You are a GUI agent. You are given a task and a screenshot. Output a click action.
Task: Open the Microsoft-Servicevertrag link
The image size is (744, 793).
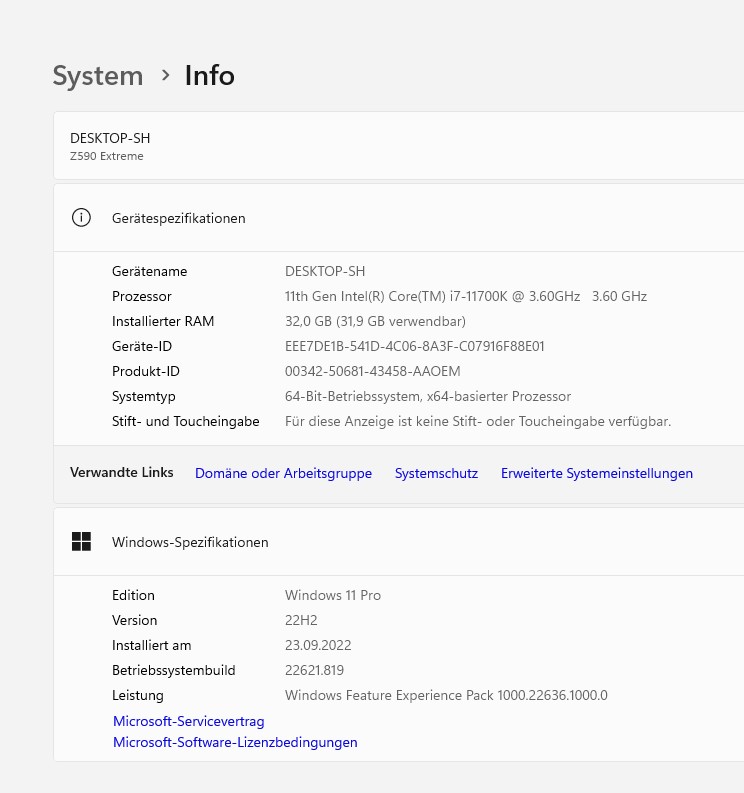click(188, 721)
